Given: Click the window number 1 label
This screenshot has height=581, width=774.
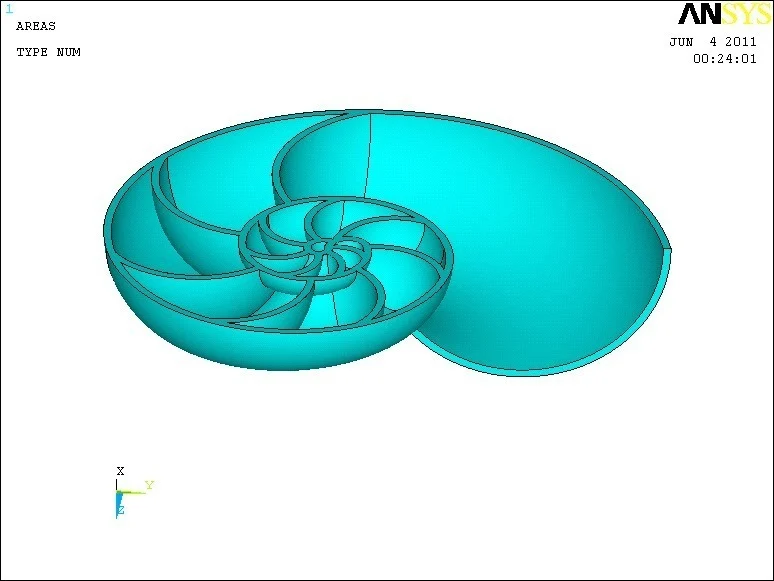Looking at the screenshot, I should coord(9,9).
